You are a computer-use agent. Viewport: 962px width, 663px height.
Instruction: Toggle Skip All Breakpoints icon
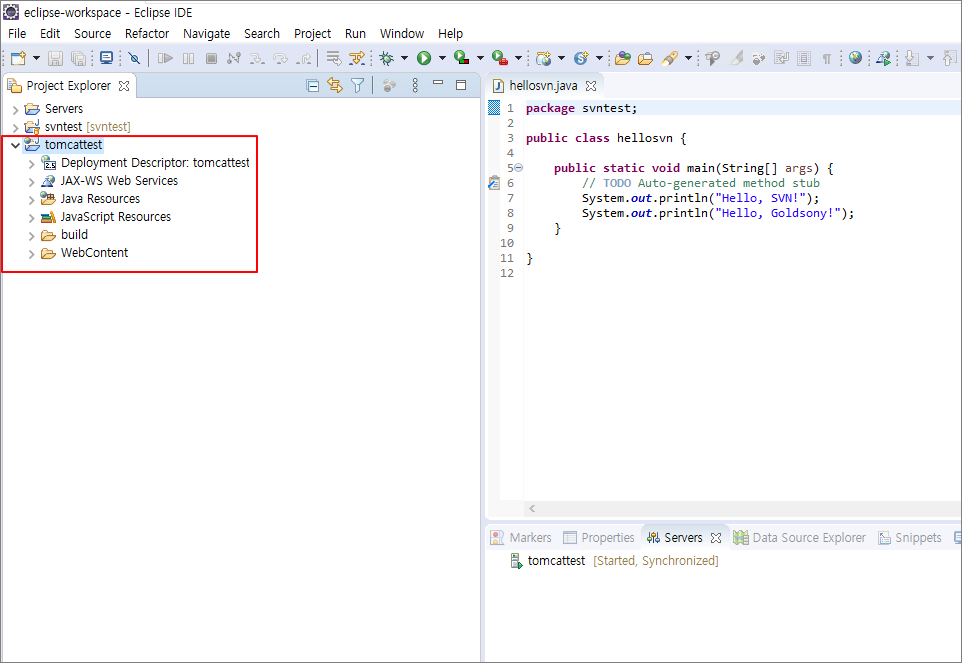coord(134,58)
